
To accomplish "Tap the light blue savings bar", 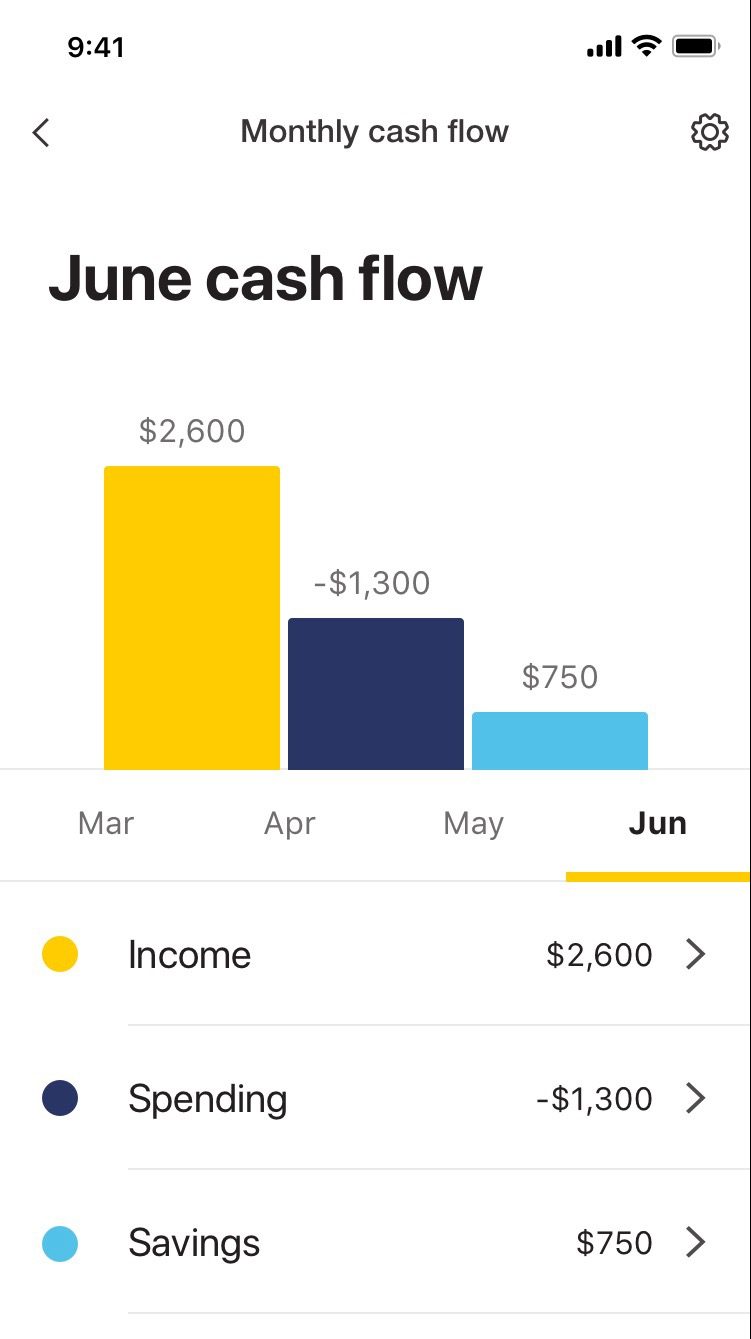I will (560, 741).
